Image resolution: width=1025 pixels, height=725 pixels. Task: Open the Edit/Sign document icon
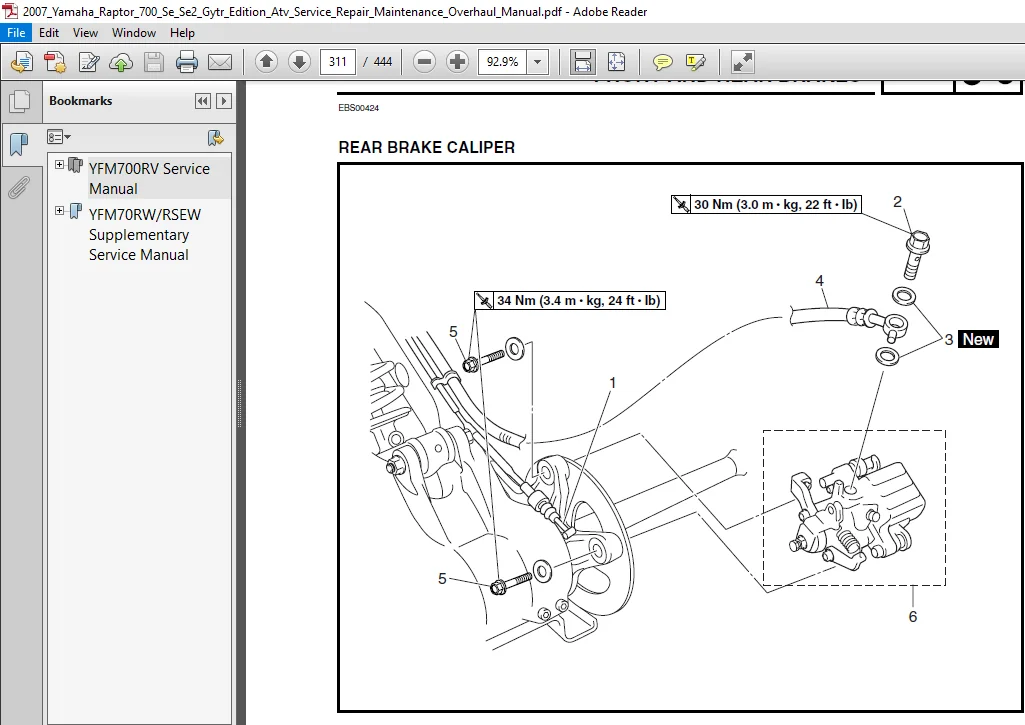pos(88,62)
